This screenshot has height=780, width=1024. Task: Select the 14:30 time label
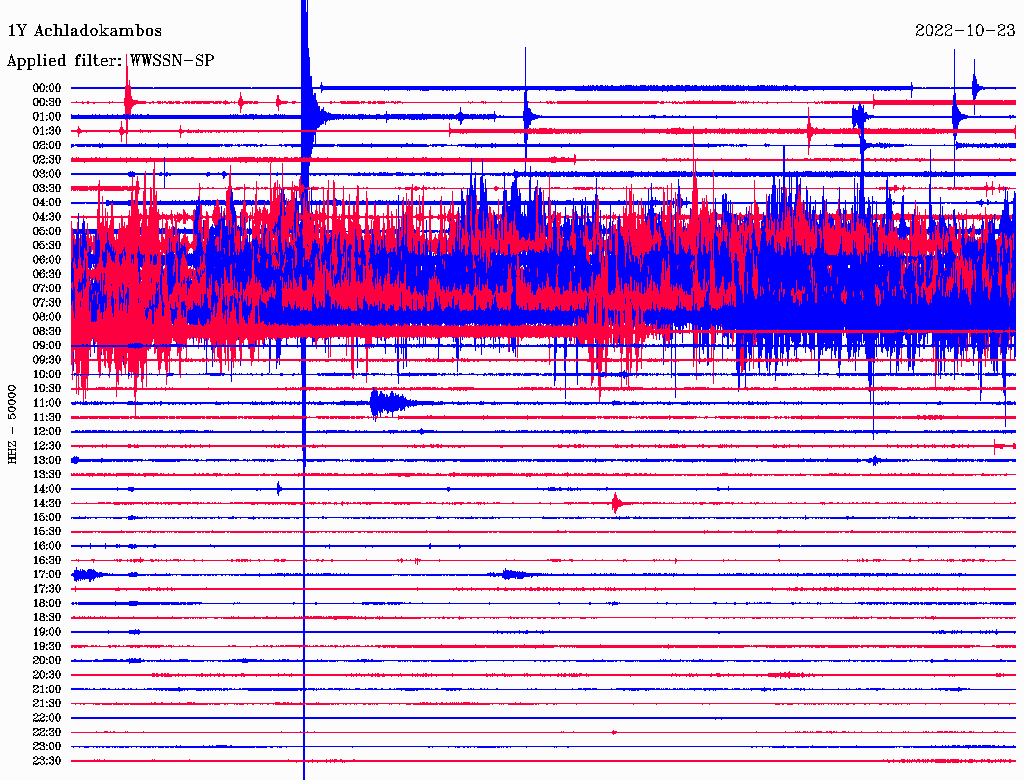[x=47, y=504]
